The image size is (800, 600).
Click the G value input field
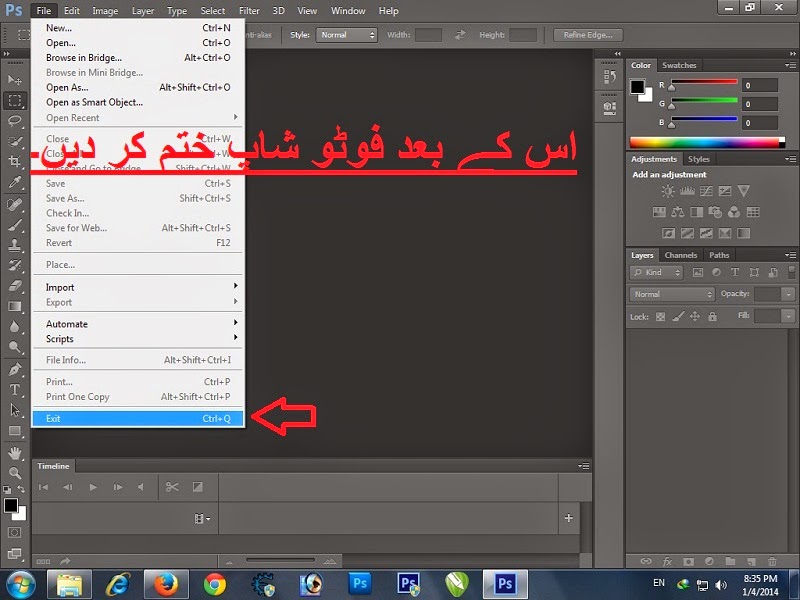tap(760, 104)
